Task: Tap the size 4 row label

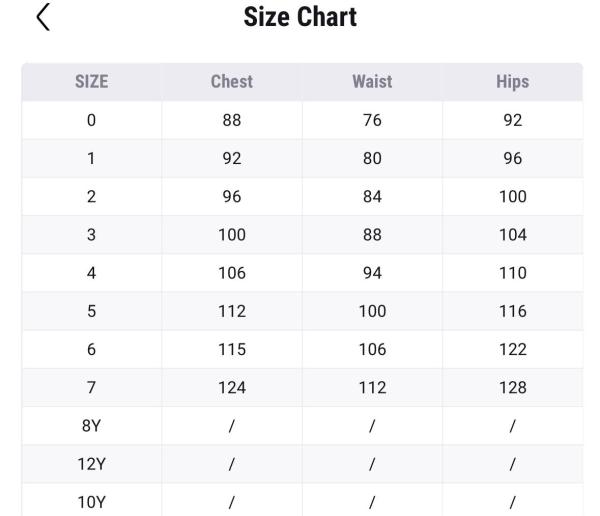Action: coord(91,273)
